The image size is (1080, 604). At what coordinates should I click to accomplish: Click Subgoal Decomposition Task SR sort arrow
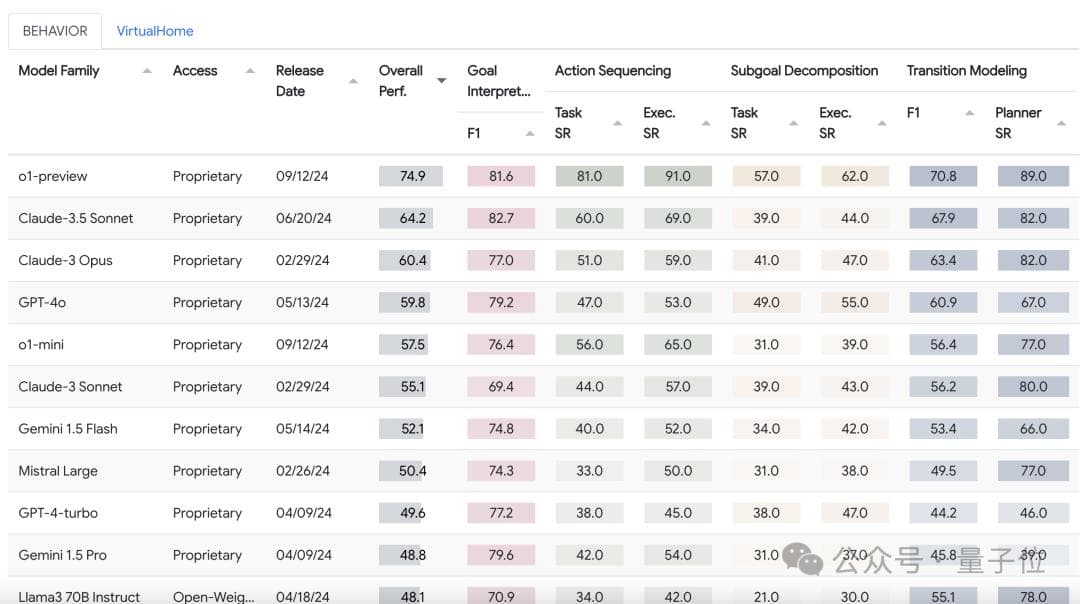[x=793, y=123]
